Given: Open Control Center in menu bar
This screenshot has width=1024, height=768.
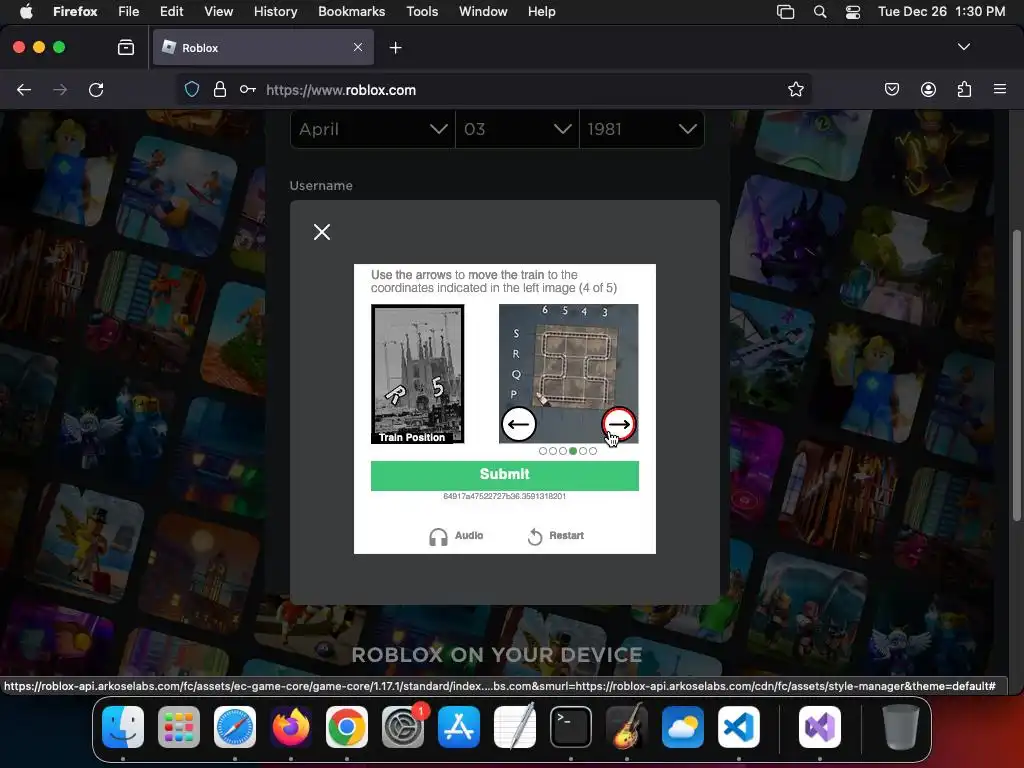Looking at the screenshot, I should pos(852,12).
